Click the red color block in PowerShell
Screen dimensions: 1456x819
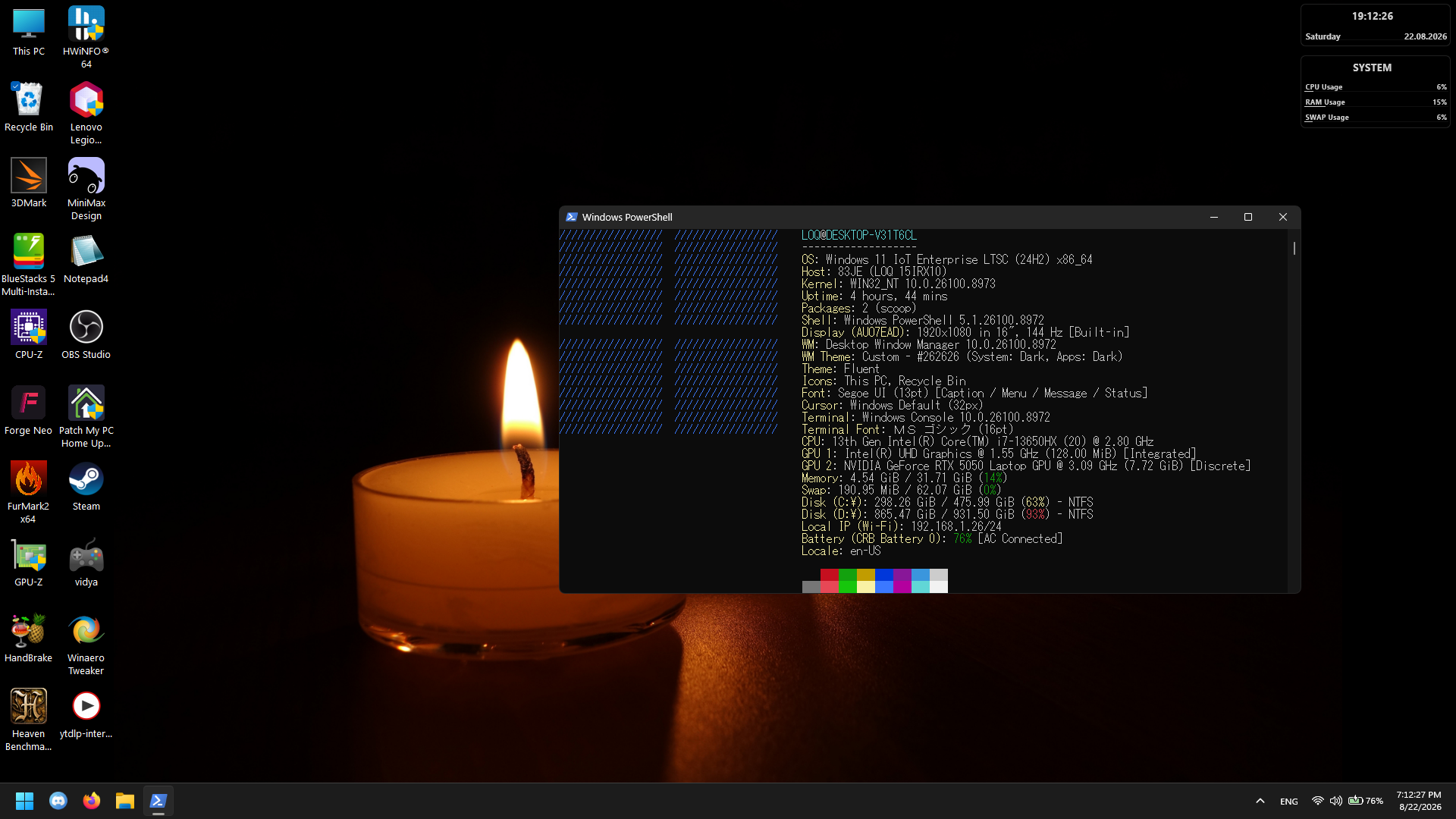click(x=829, y=575)
